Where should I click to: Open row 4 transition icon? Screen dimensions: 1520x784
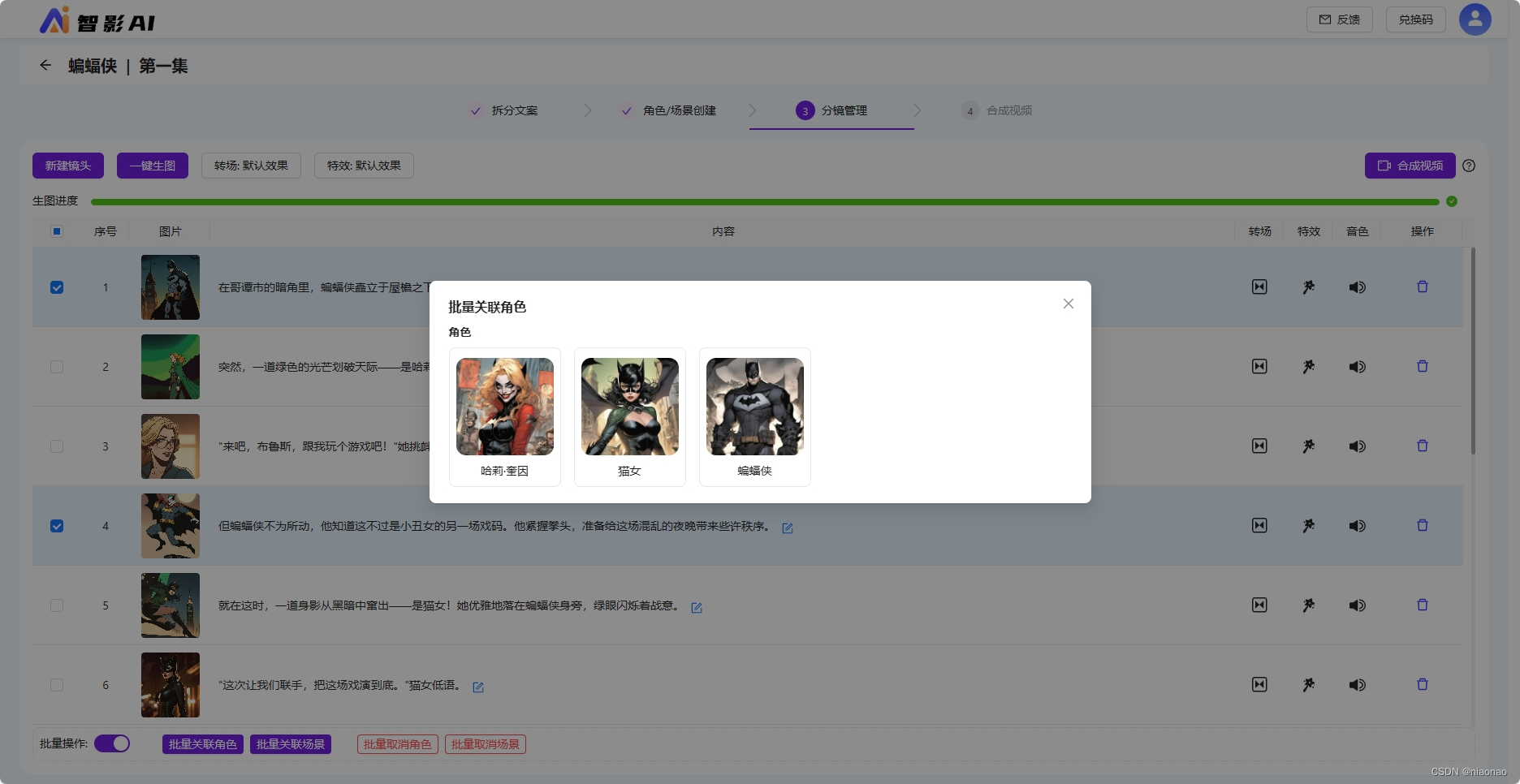tap(1259, 525)
